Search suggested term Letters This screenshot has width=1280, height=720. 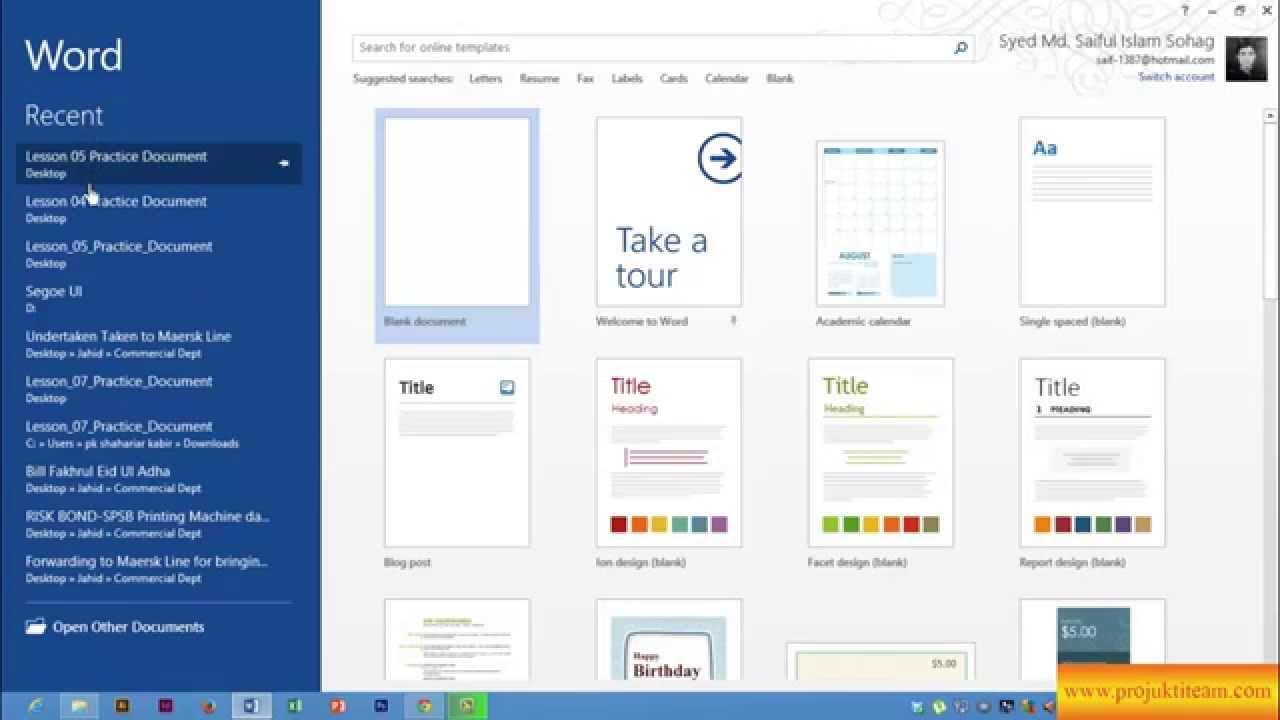coord(485,78)
